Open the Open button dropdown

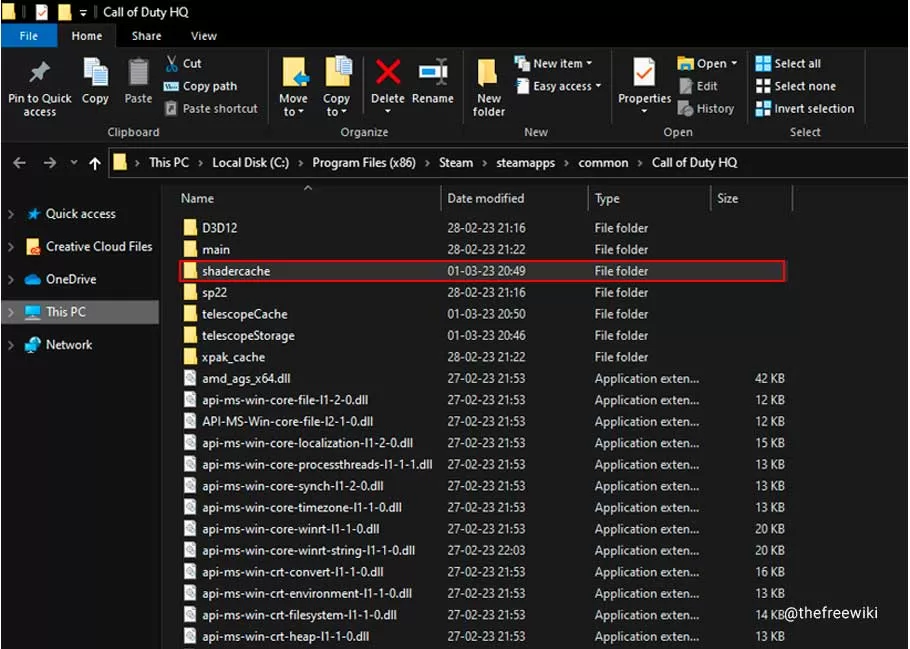click(x=734, y=63)
